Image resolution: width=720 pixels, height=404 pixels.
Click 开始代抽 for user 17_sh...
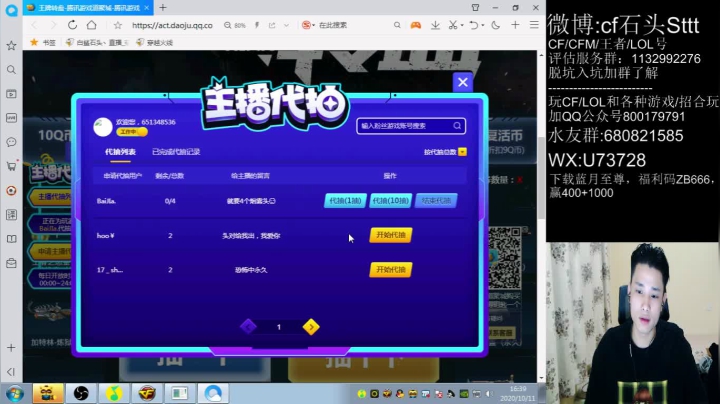tap(391, 269)
